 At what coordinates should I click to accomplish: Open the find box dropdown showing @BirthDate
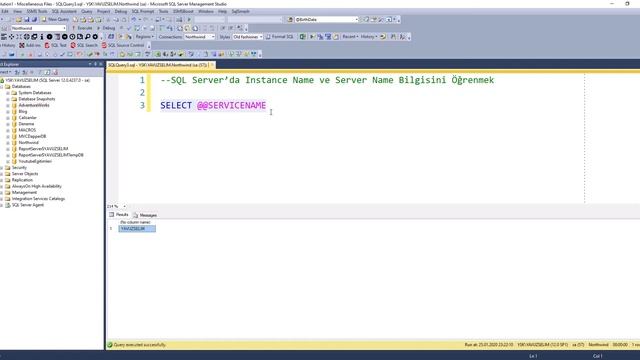[x=356, y=20]
